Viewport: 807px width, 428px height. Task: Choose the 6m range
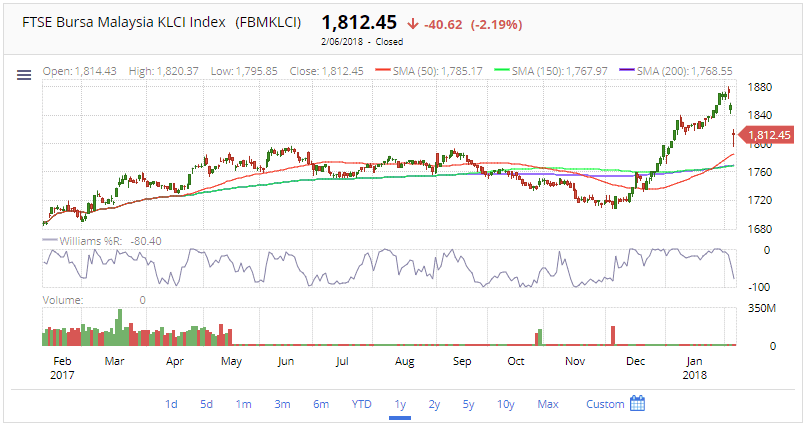(321, 404)
